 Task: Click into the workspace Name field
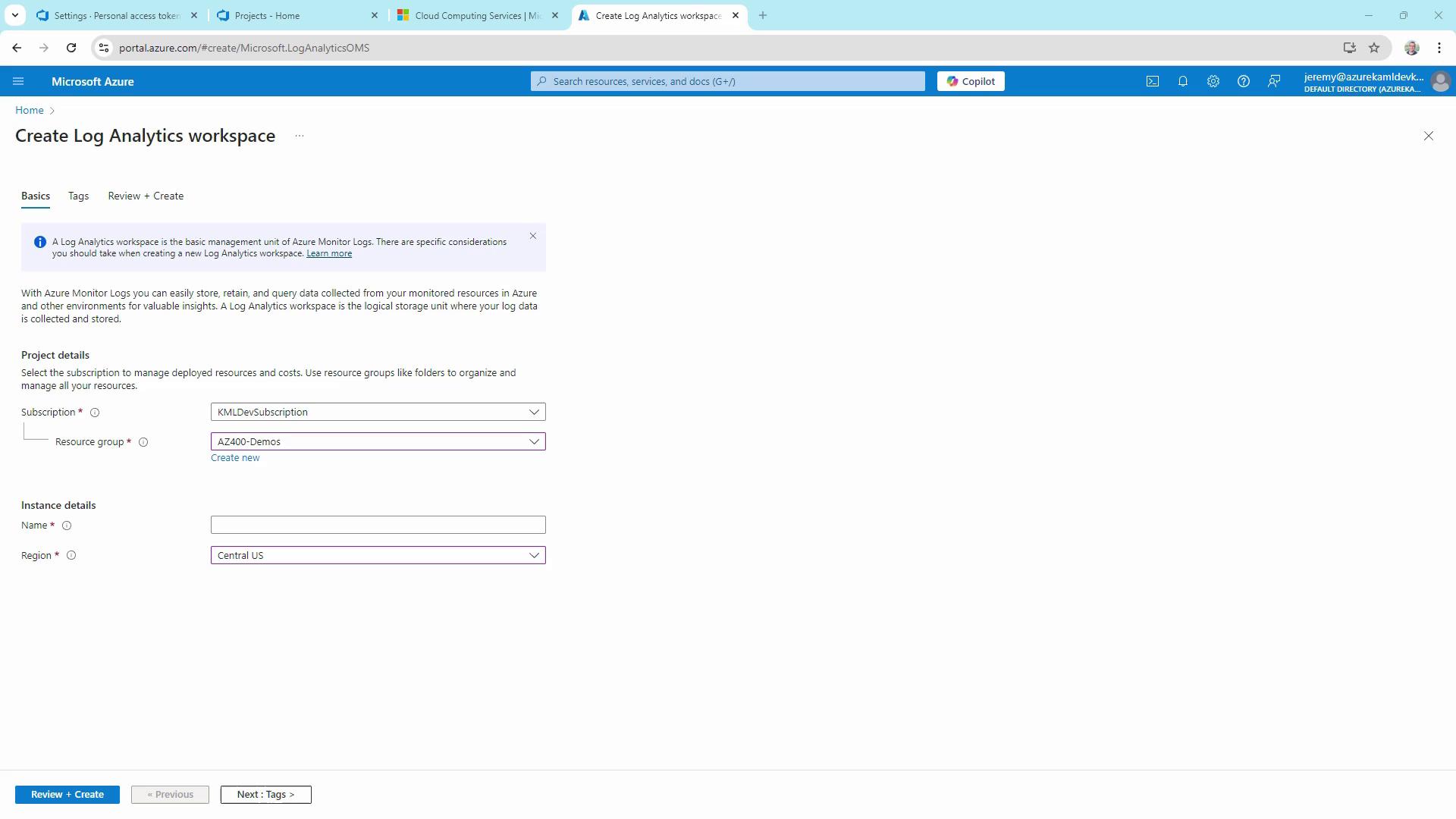pyautogui.click(x=378, y=525)
